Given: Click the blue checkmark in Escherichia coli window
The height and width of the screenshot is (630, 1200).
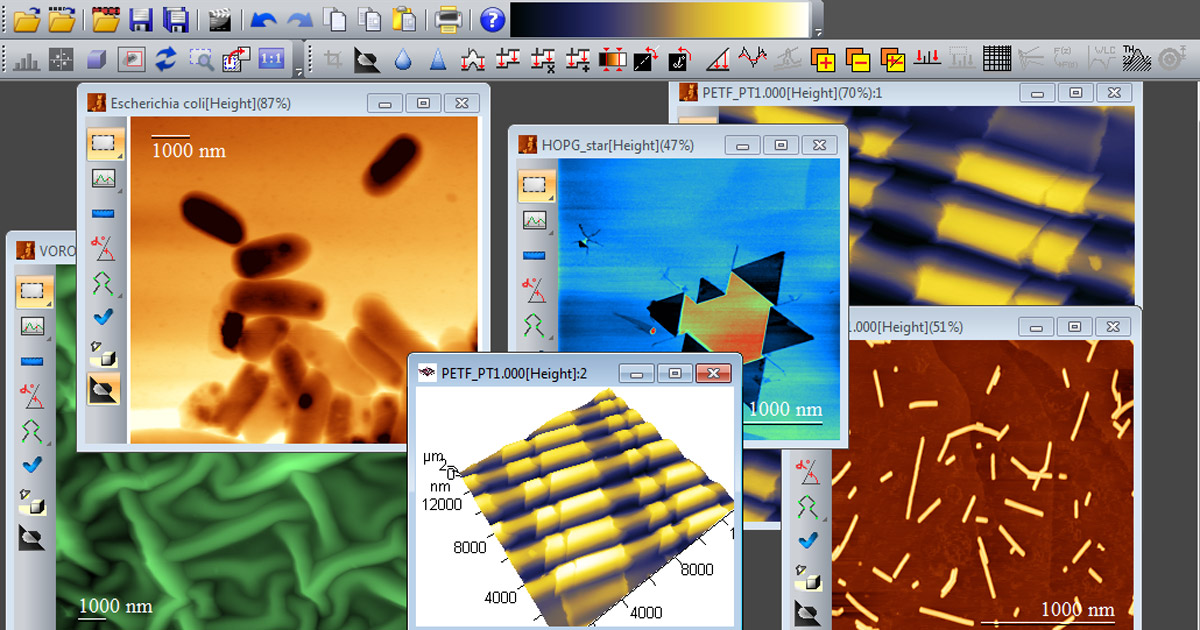Looking at the screenshot, I should click(x=104, y=317).
